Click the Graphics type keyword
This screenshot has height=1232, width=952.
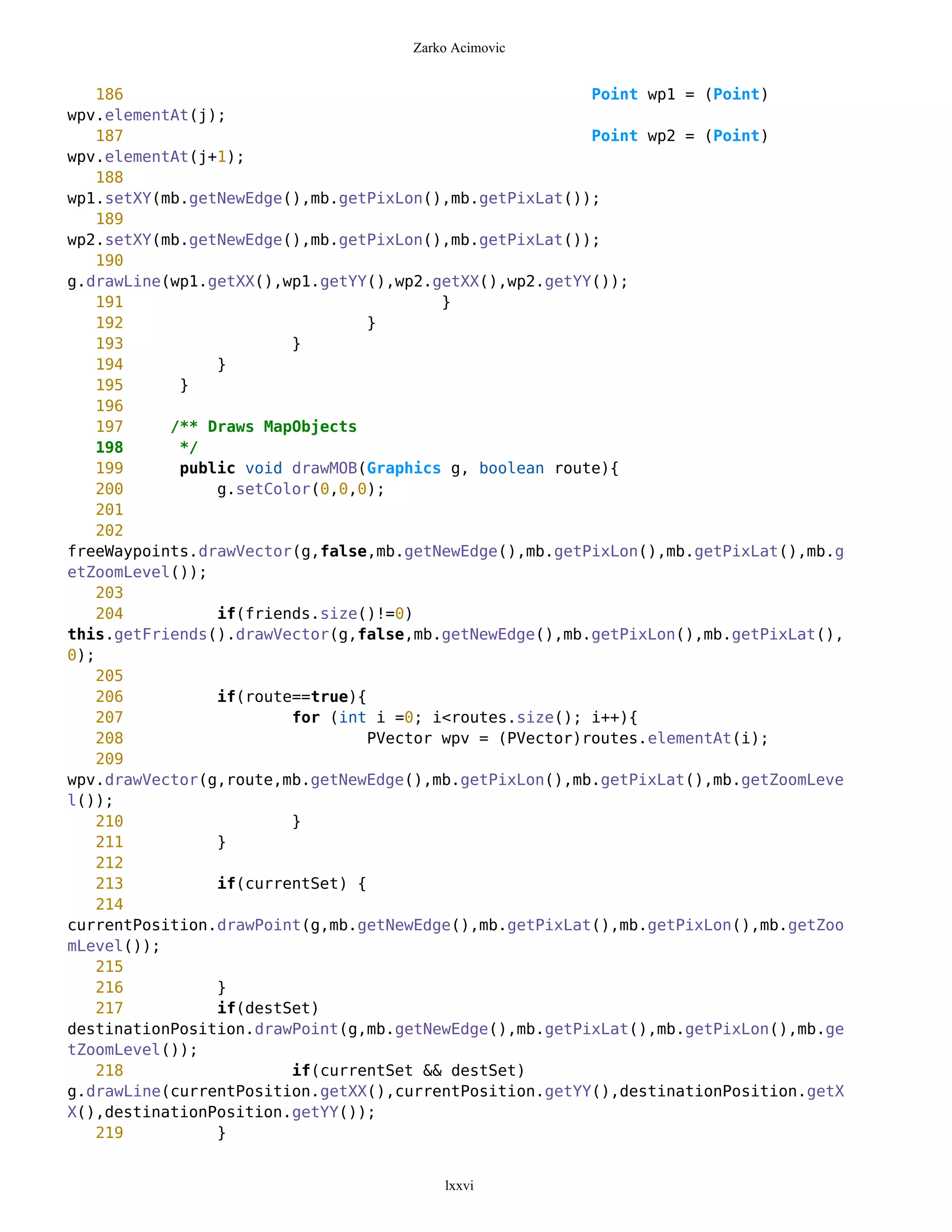click(403, 468)
